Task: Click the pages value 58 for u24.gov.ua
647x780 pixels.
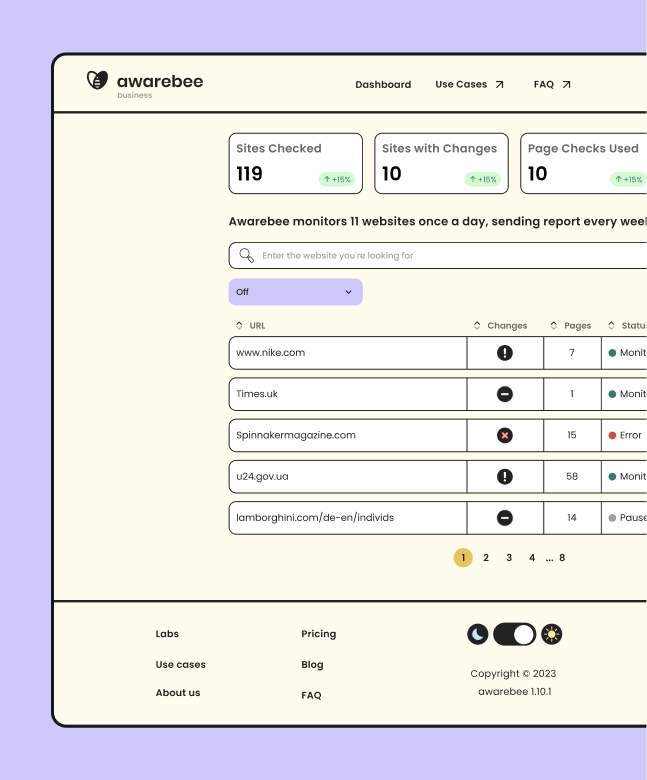Action: click(x=572, y=477)
